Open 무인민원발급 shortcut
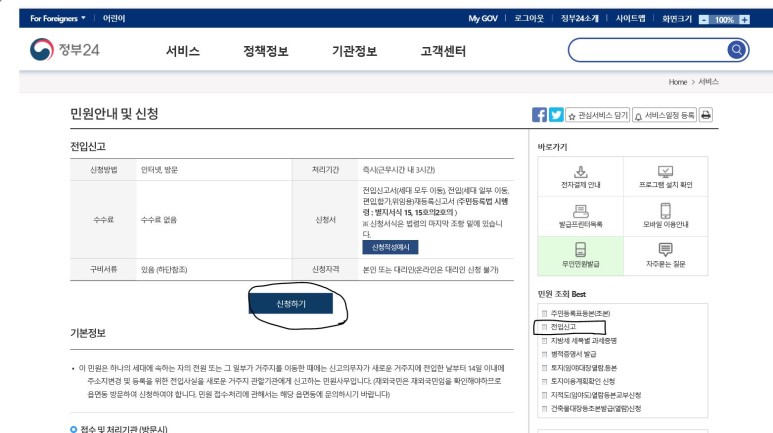This screenshot has height=433, width=773. 580,256
